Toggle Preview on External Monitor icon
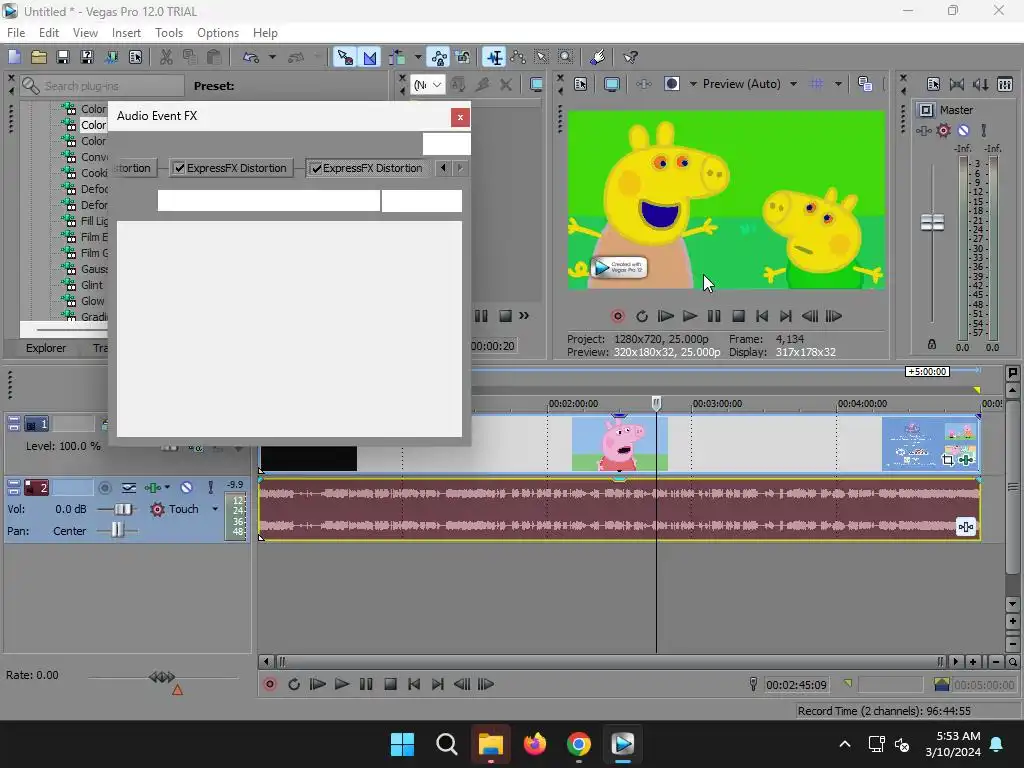1024x768 pixels. [x=612, y=84]
